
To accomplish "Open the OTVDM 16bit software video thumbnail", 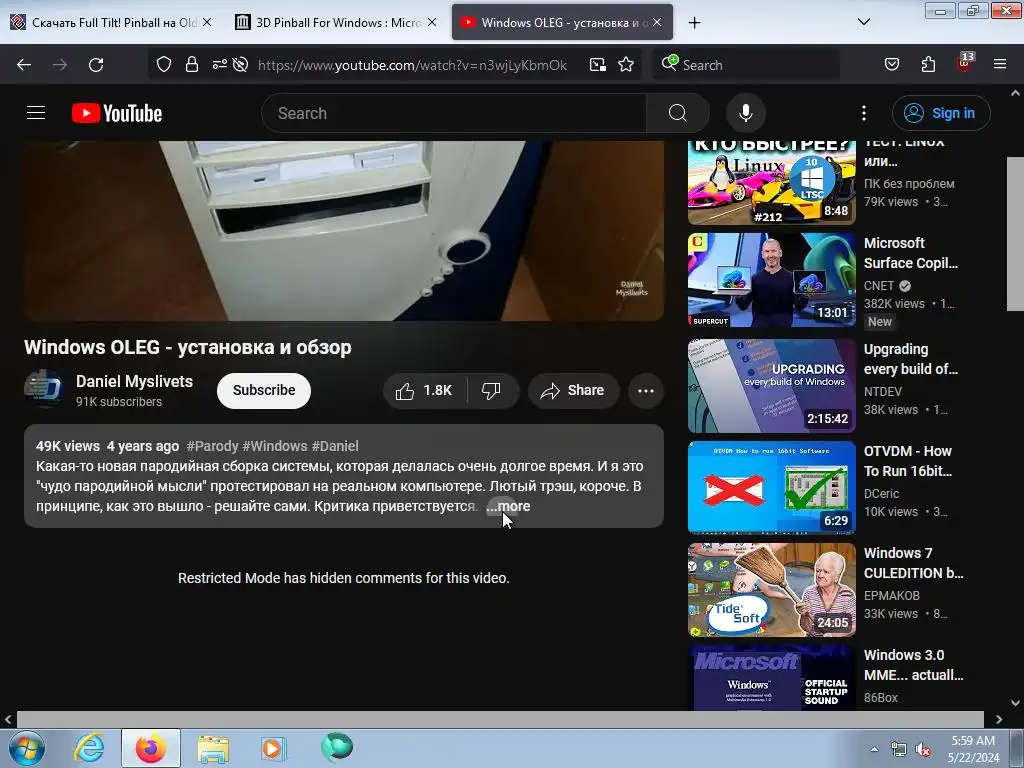I will coord(772,487).
